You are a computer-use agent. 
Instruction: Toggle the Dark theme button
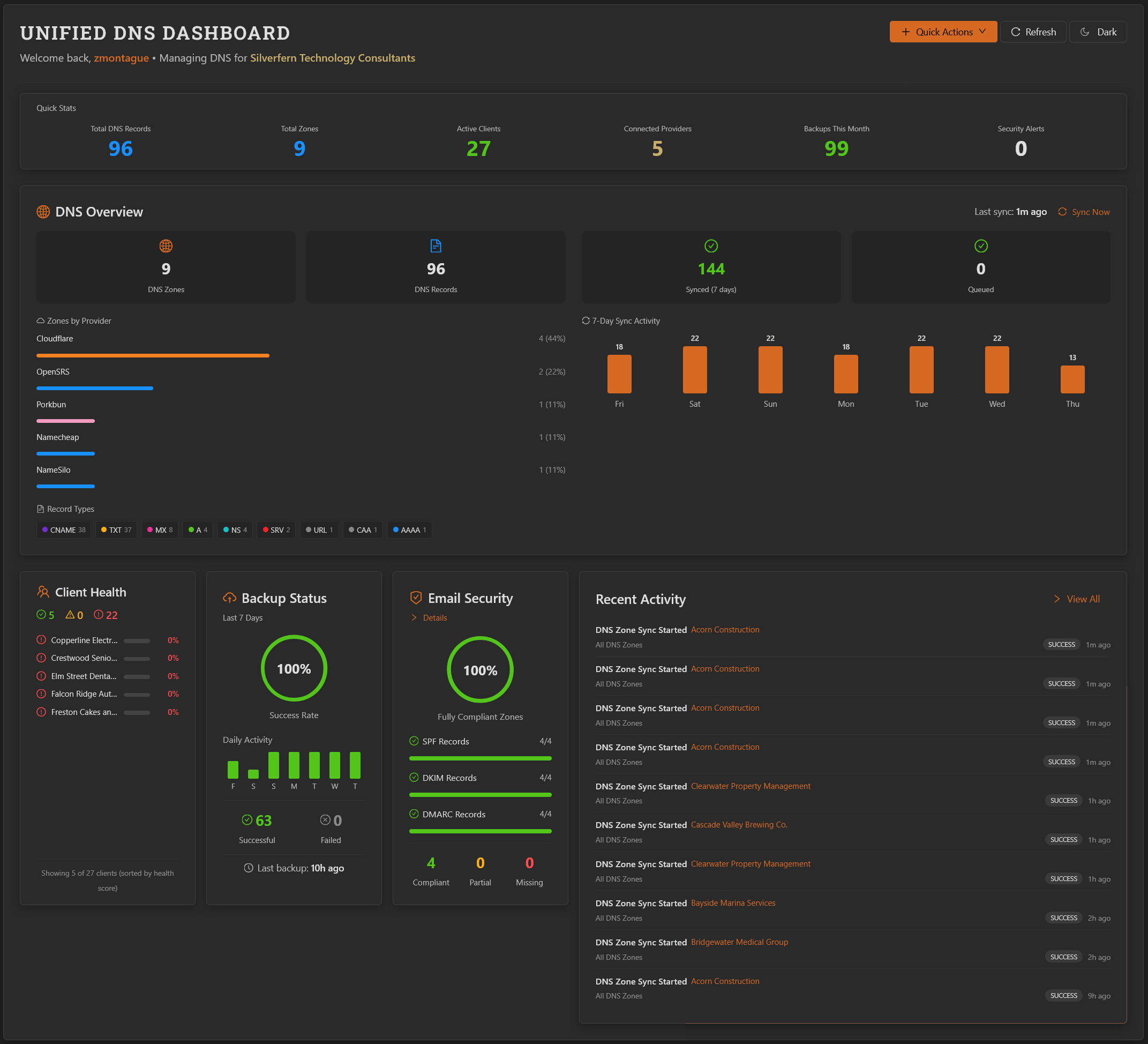tap(1097, 32)
